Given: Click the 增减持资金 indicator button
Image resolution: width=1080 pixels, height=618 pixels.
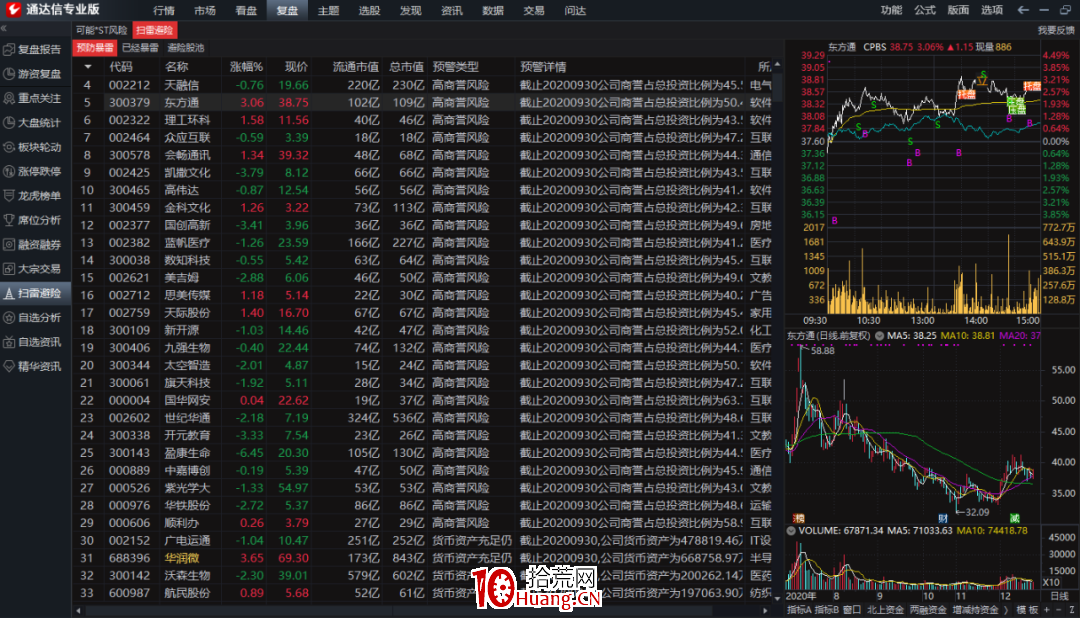Looking at the screenshot, I should 975,610.
